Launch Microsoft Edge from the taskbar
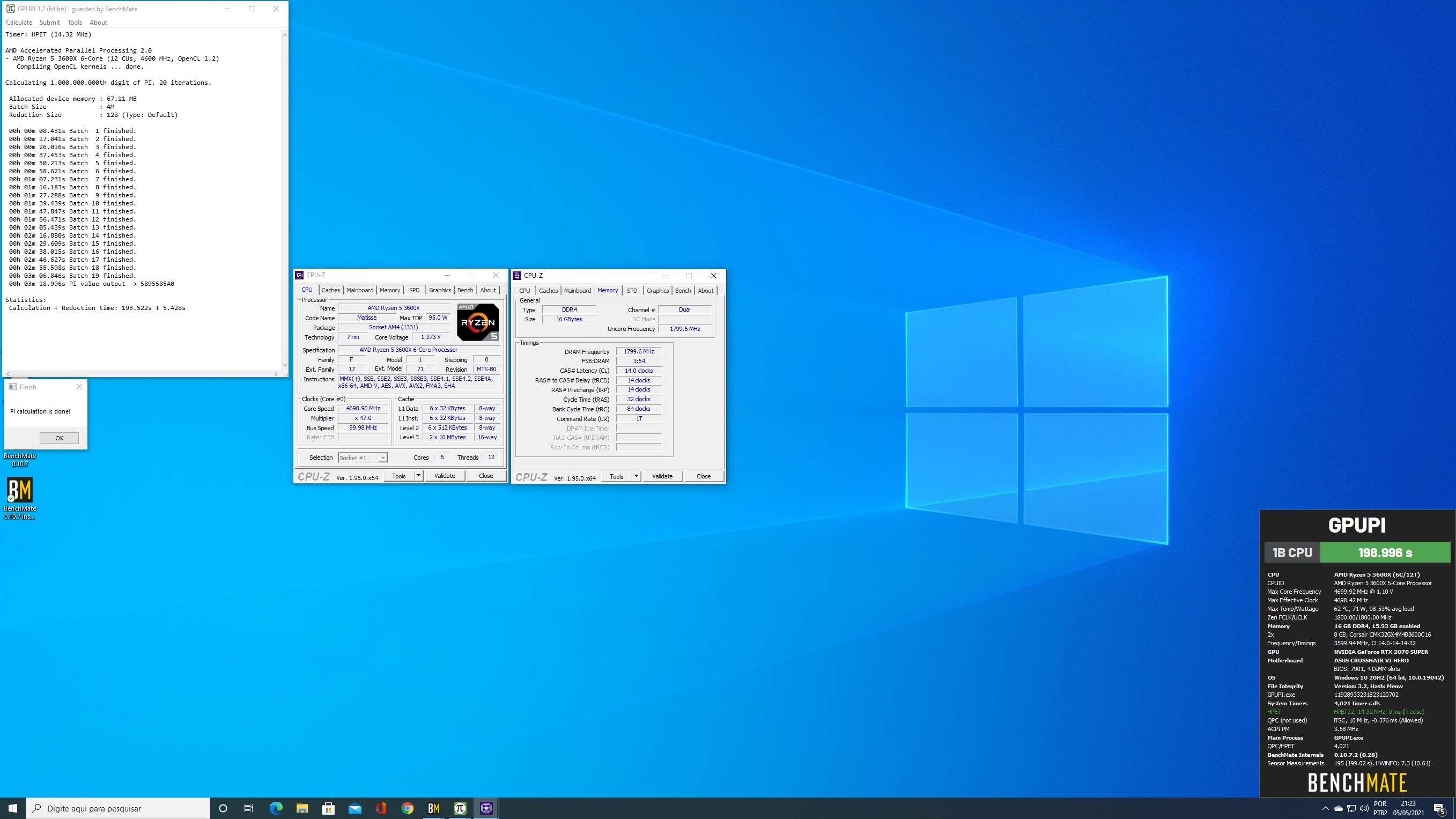Image resolution: width=1456 pixels, height=819 pixels. point(276,808)
